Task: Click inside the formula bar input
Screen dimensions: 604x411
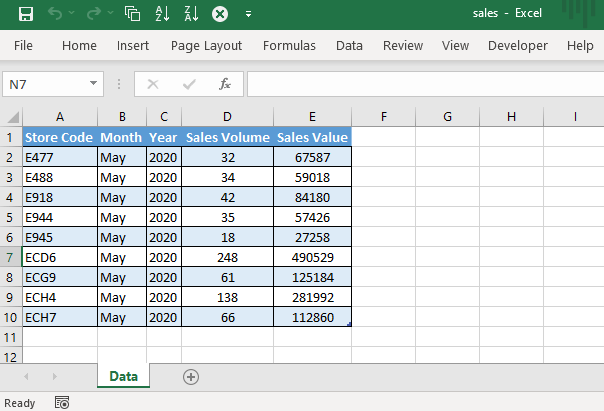Action: click(420, 85)
